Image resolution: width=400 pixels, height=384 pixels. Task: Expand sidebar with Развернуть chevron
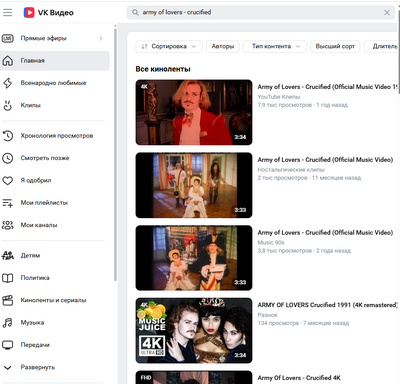point(7,367)
